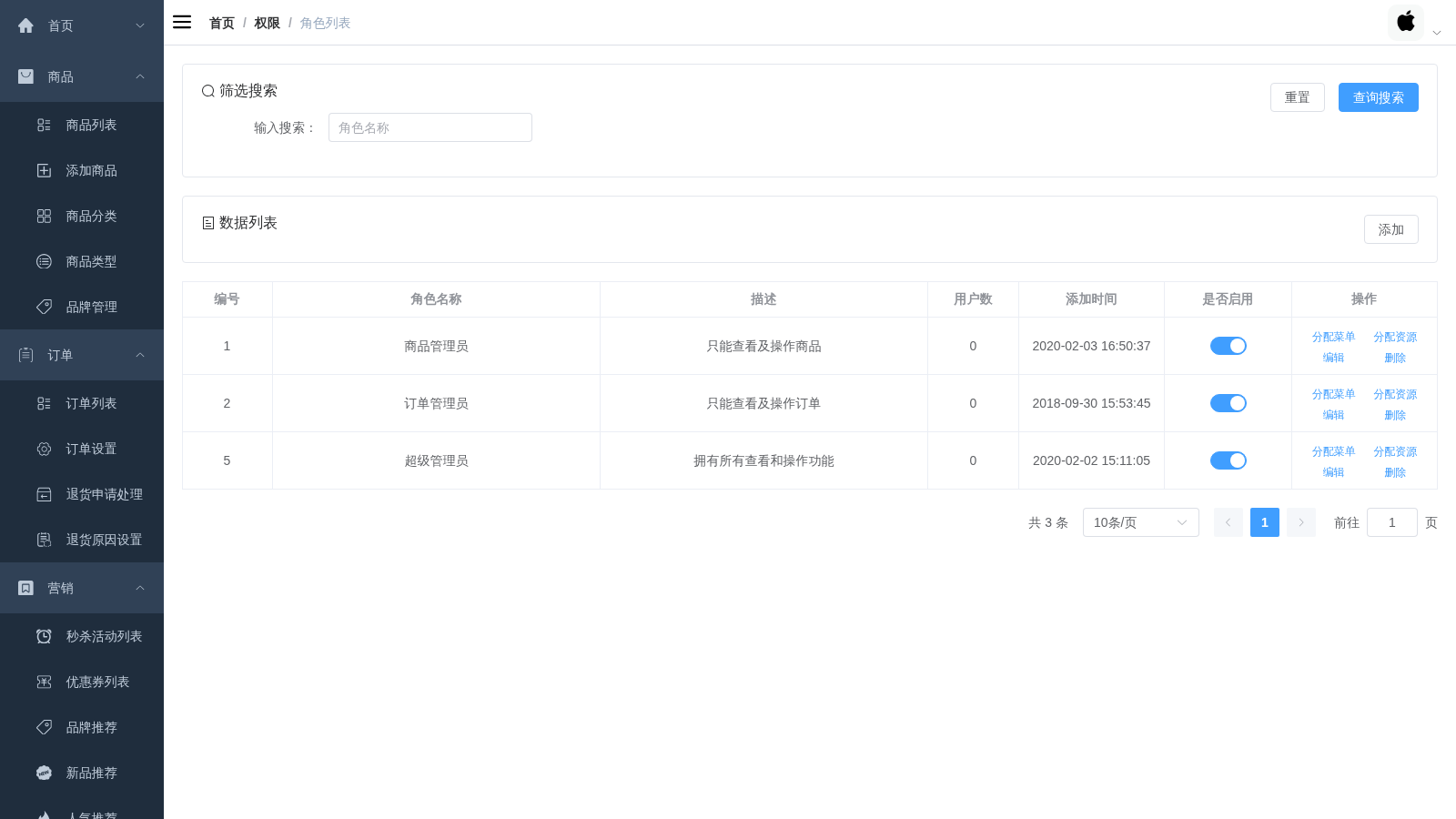Click 分配菜单 for 商品管理员
The height and width of the screenshot is (819, 1456).
[x=1333, y=337]
